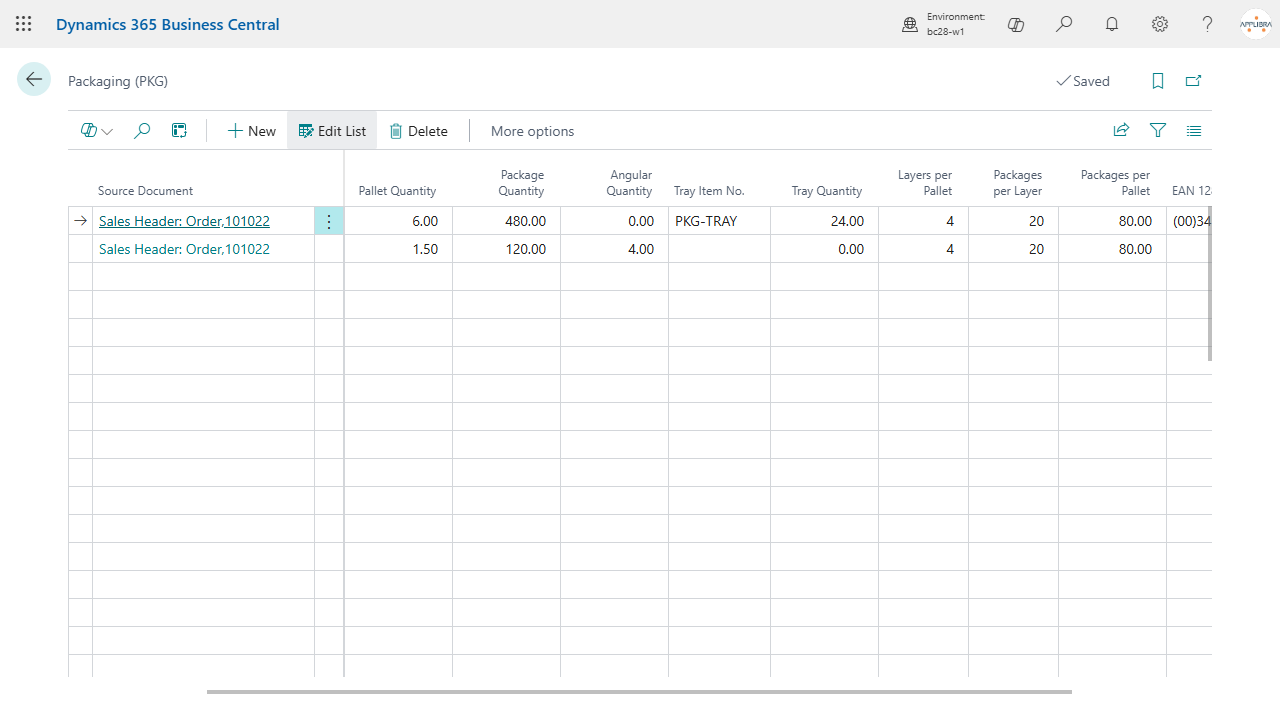Screen dimensions: 1280x720
Task: Click the Saved status indicator
Action: point(1083,81)
